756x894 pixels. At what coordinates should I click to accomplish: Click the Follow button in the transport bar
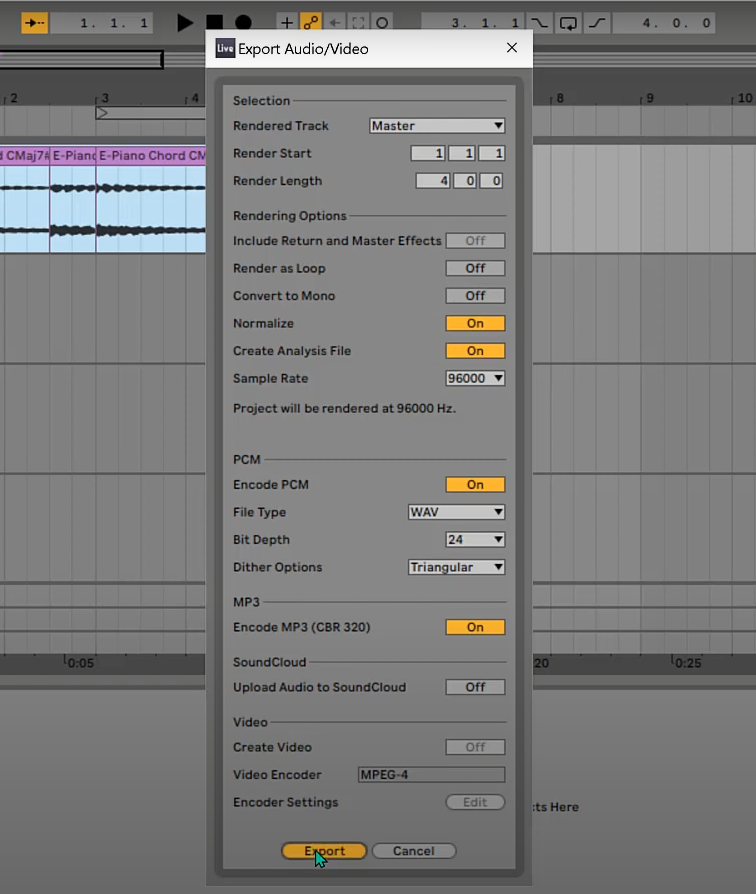[35, 23]
